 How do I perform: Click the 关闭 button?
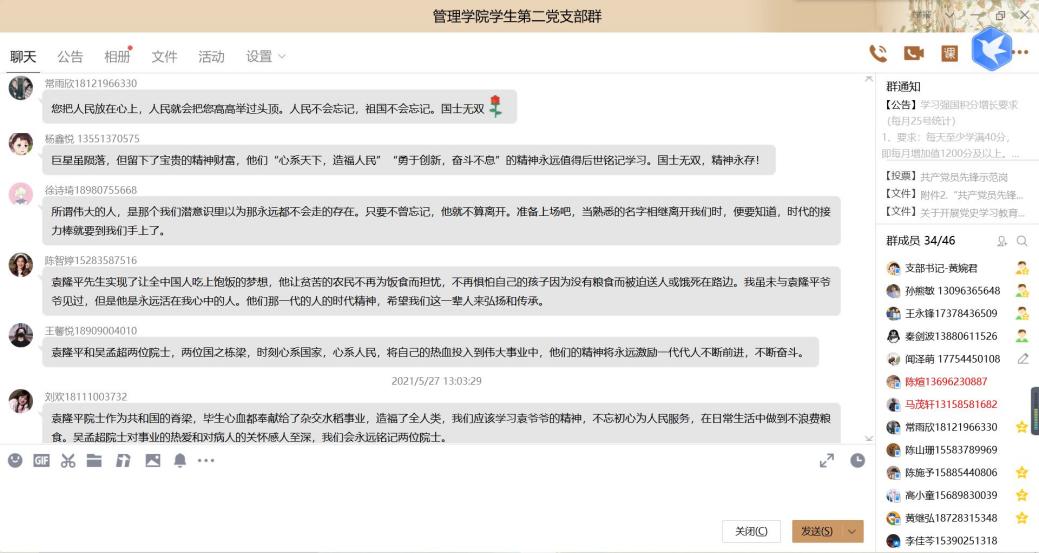751,531
